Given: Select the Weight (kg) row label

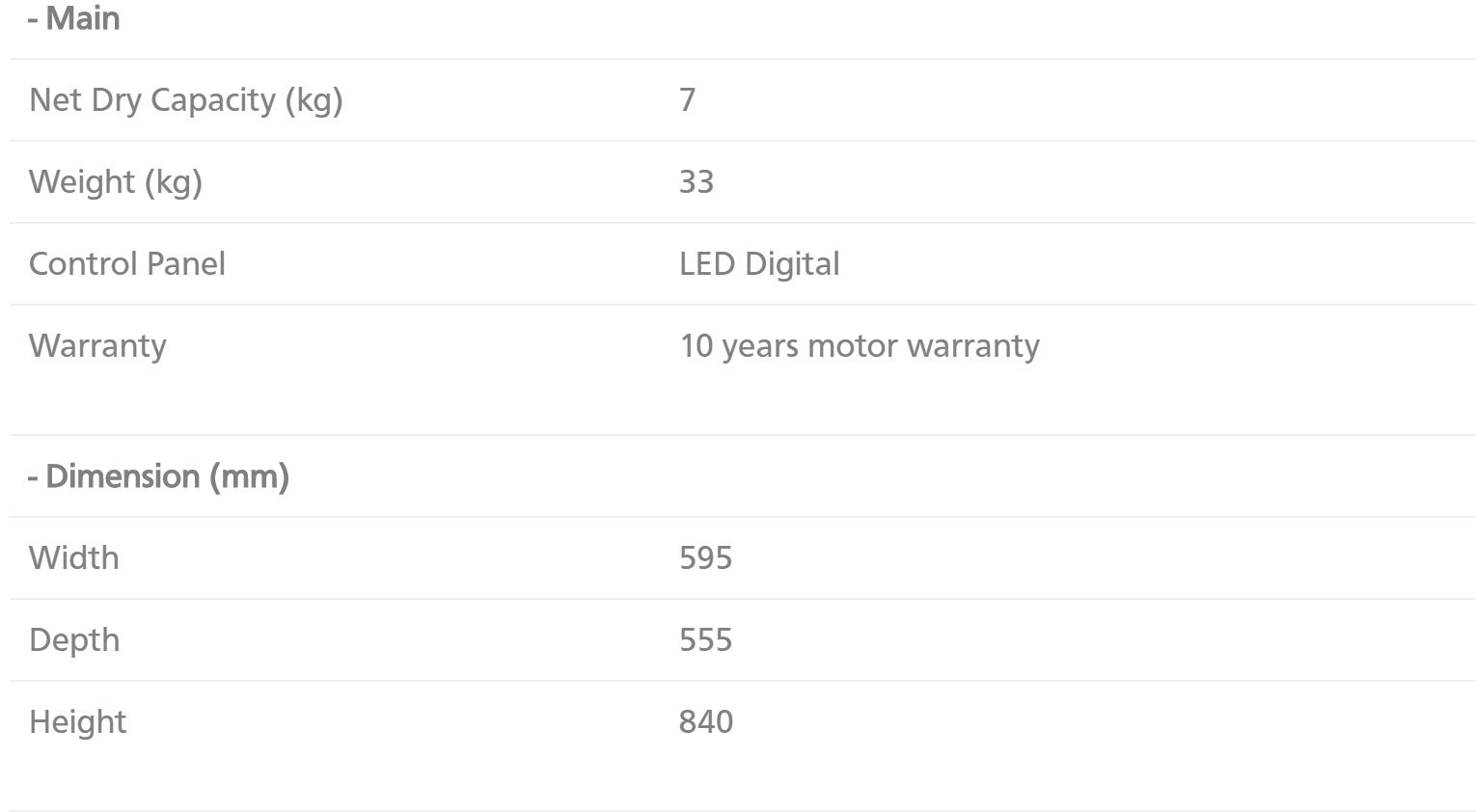Looking at the screenshot, I should click(116, 182).
